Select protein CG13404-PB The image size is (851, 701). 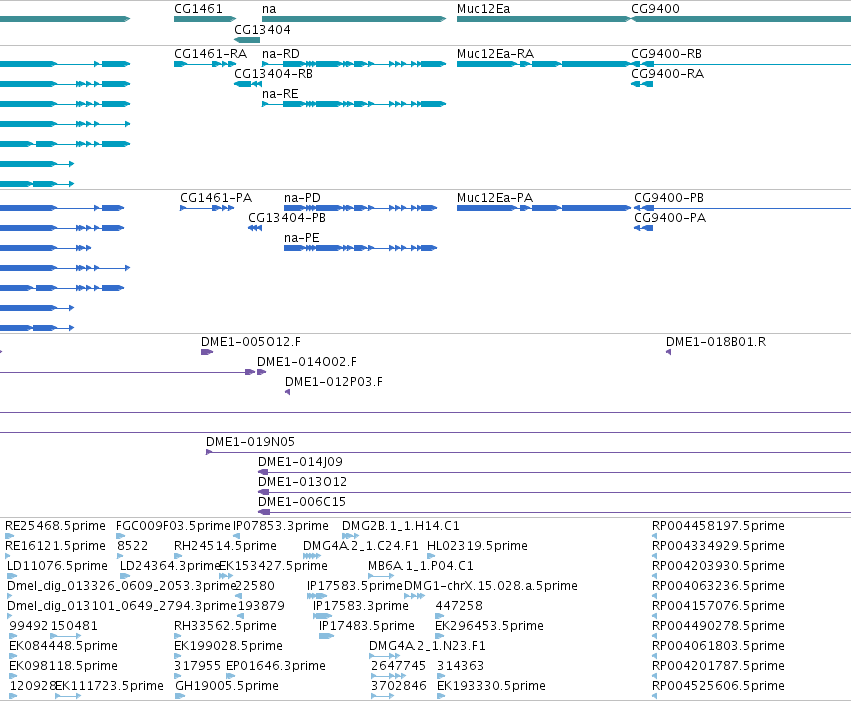(287, 218)
